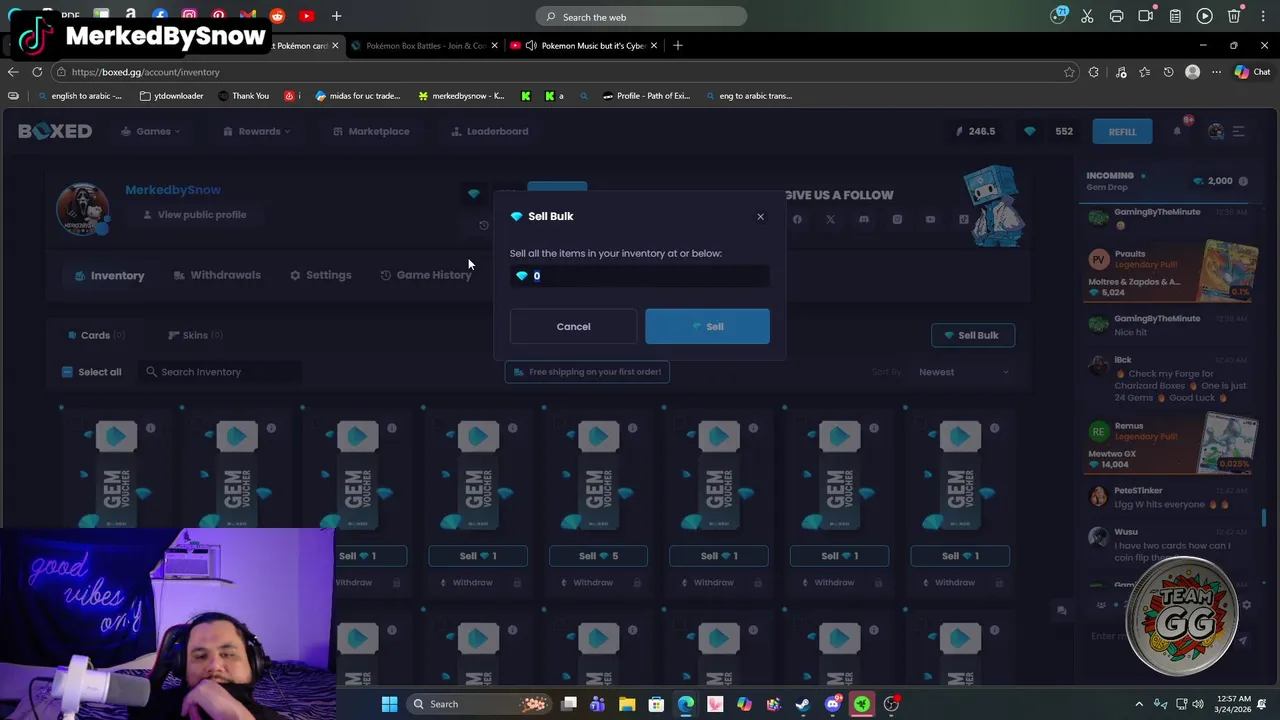
Task: Click the Sell 5 voucher button
Action: [x=598, y=556]
